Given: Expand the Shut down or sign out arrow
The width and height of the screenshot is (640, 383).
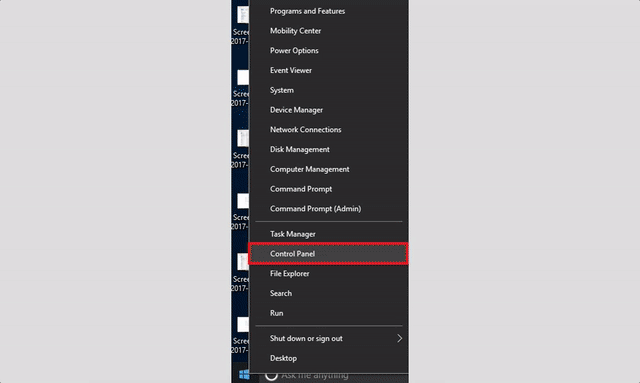Looking at the screenshot, I should pos(399,338).
